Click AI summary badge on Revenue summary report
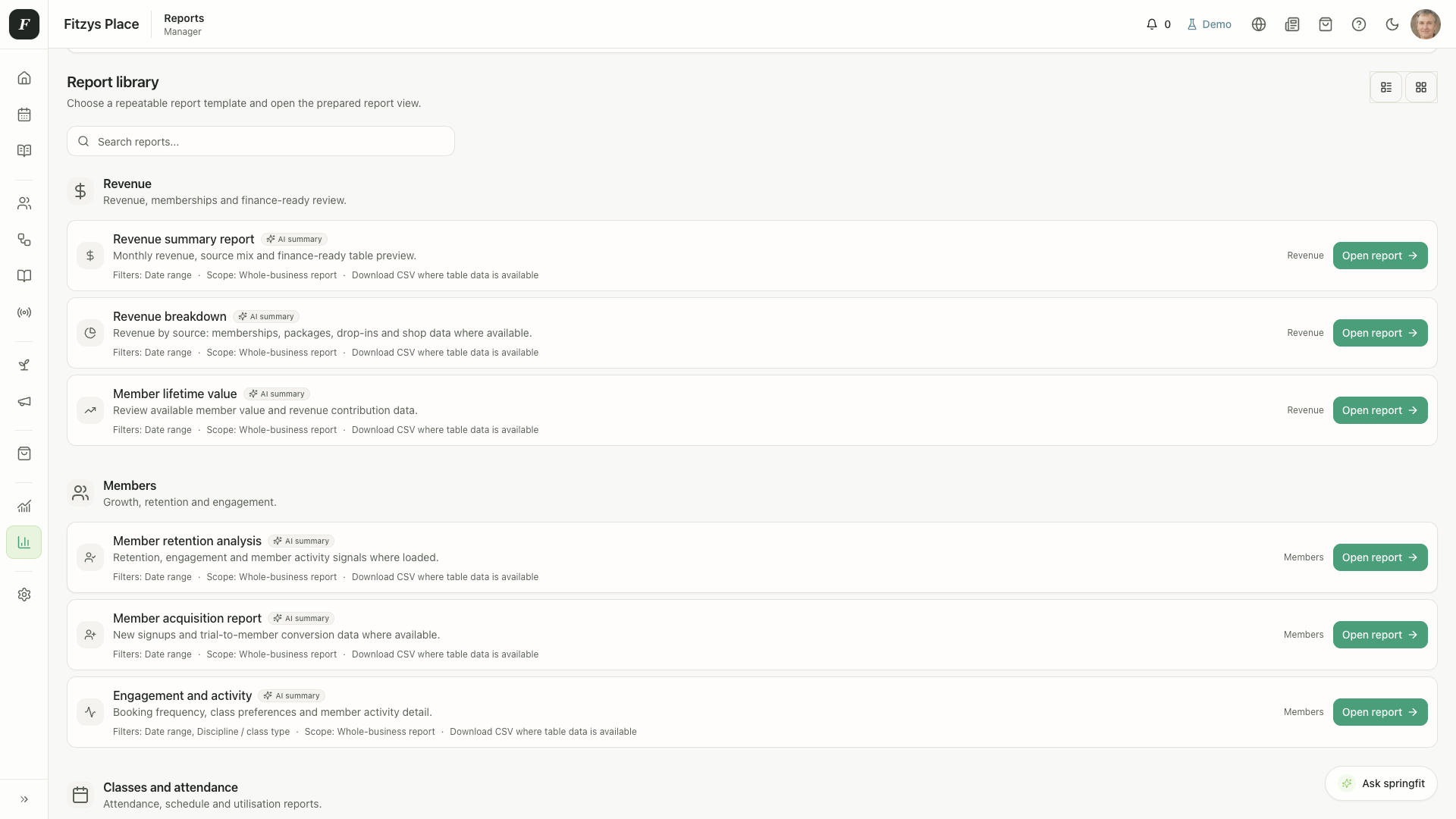Viewport: 1456px width, 819px height. [294, 240]
